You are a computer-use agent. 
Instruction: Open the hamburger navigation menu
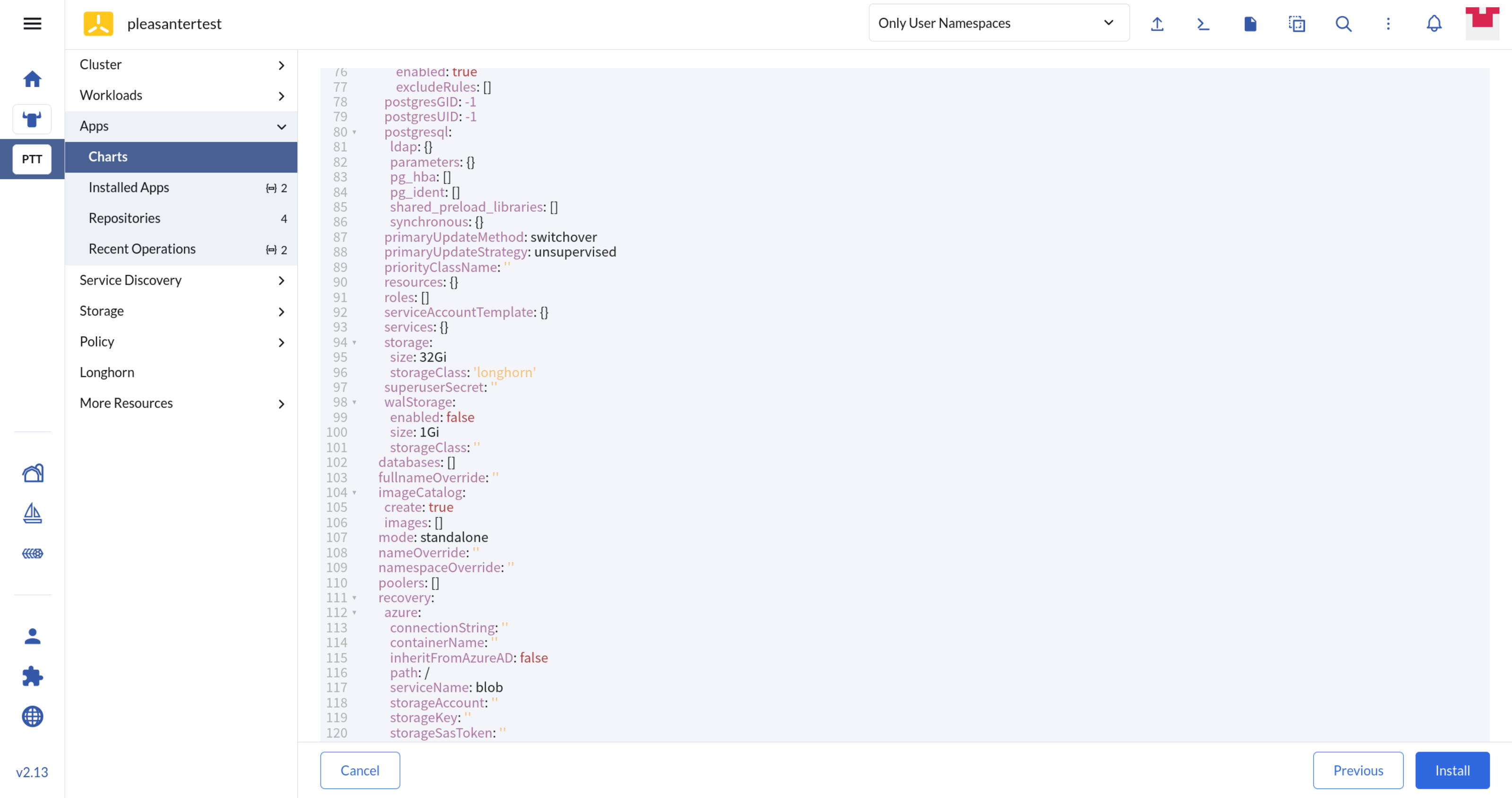[32, 24]
